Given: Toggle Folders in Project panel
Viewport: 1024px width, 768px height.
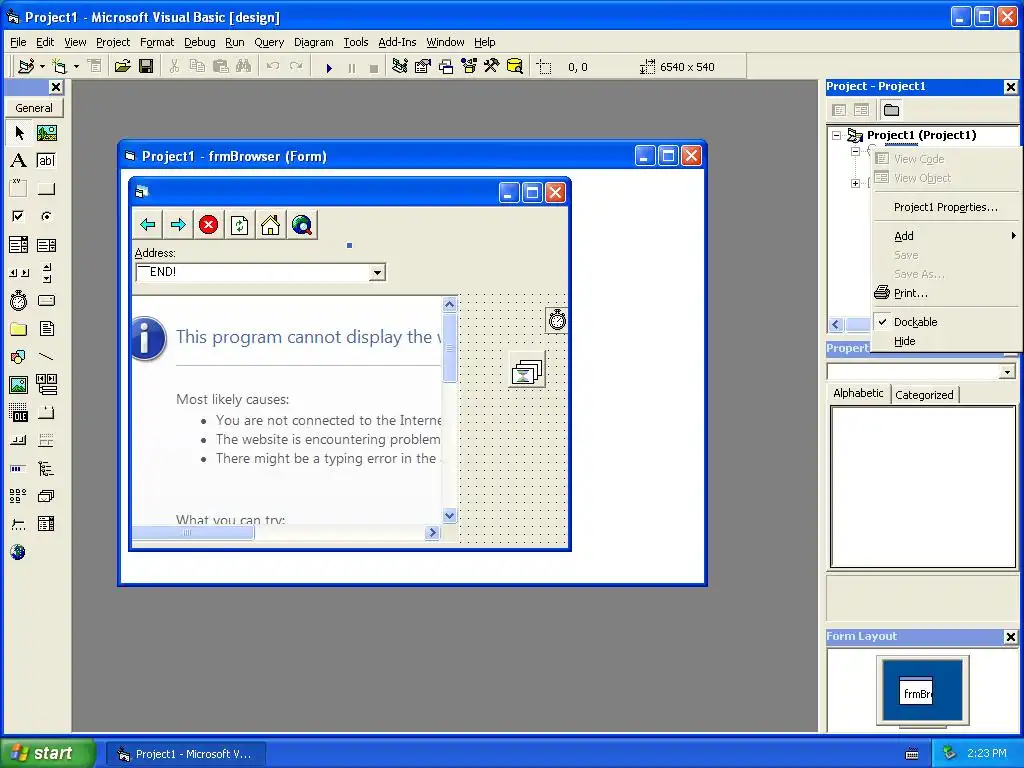Looking at the screenshot, I should click(891, 110).
